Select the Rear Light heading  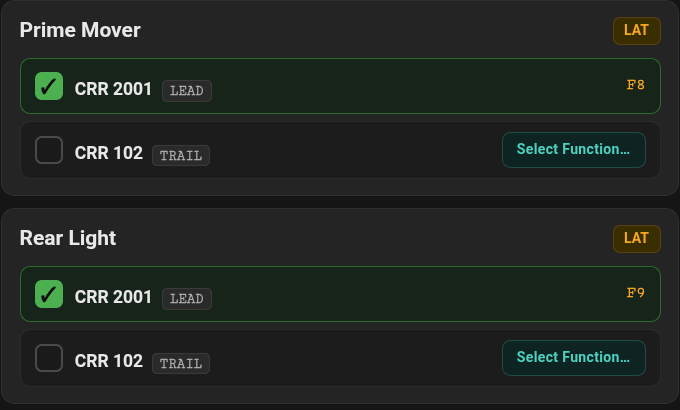[x=68, y=238]
